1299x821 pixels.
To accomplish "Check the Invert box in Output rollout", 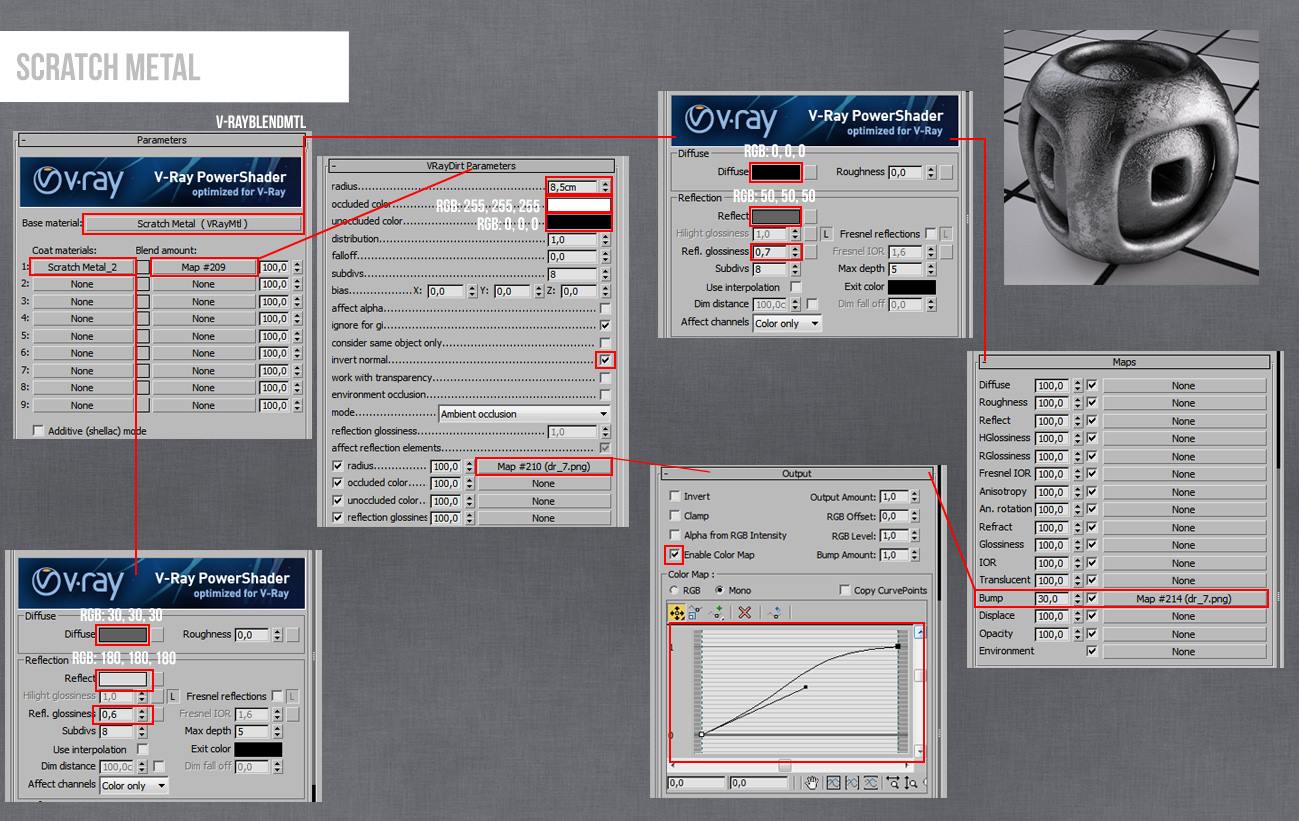I will tap(675, 496).
